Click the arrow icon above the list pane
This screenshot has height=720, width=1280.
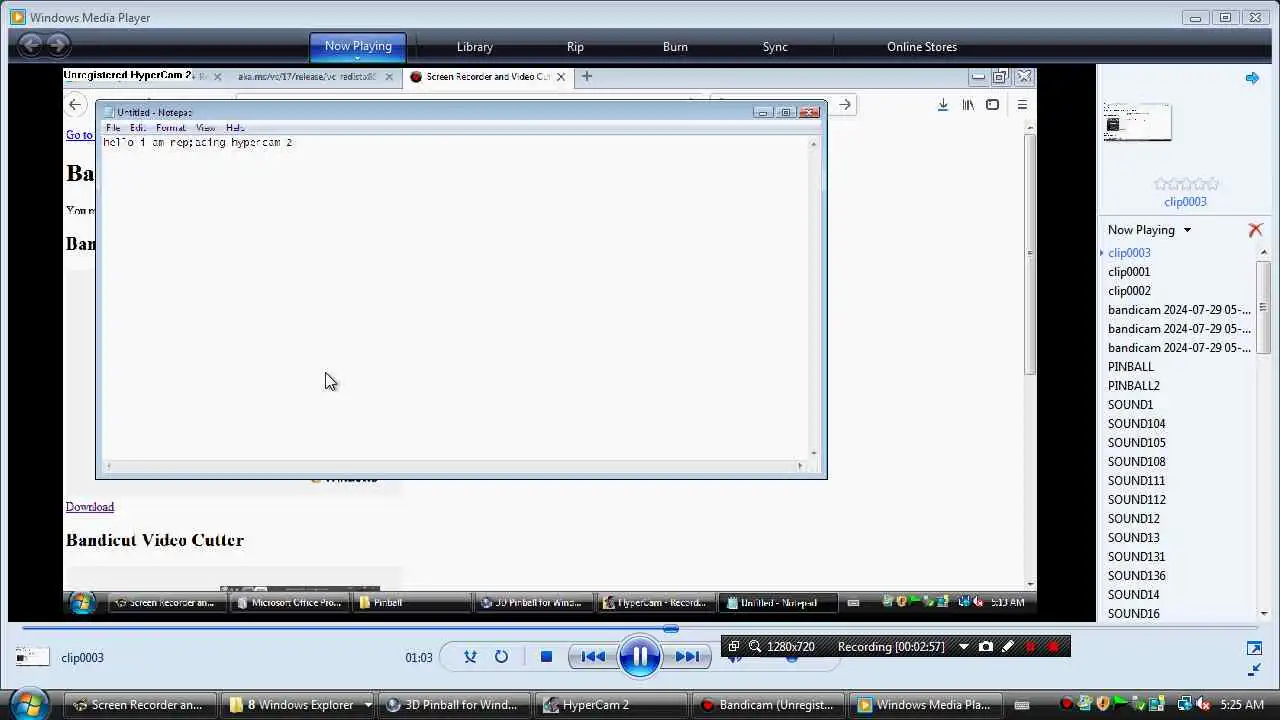coord(1252,77)
